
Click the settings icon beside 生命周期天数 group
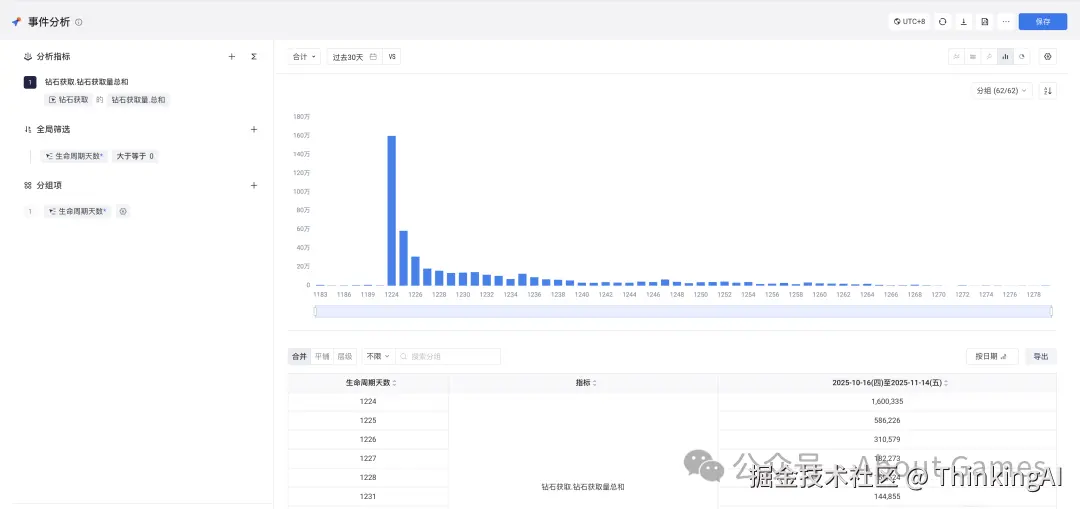(123, 211)
